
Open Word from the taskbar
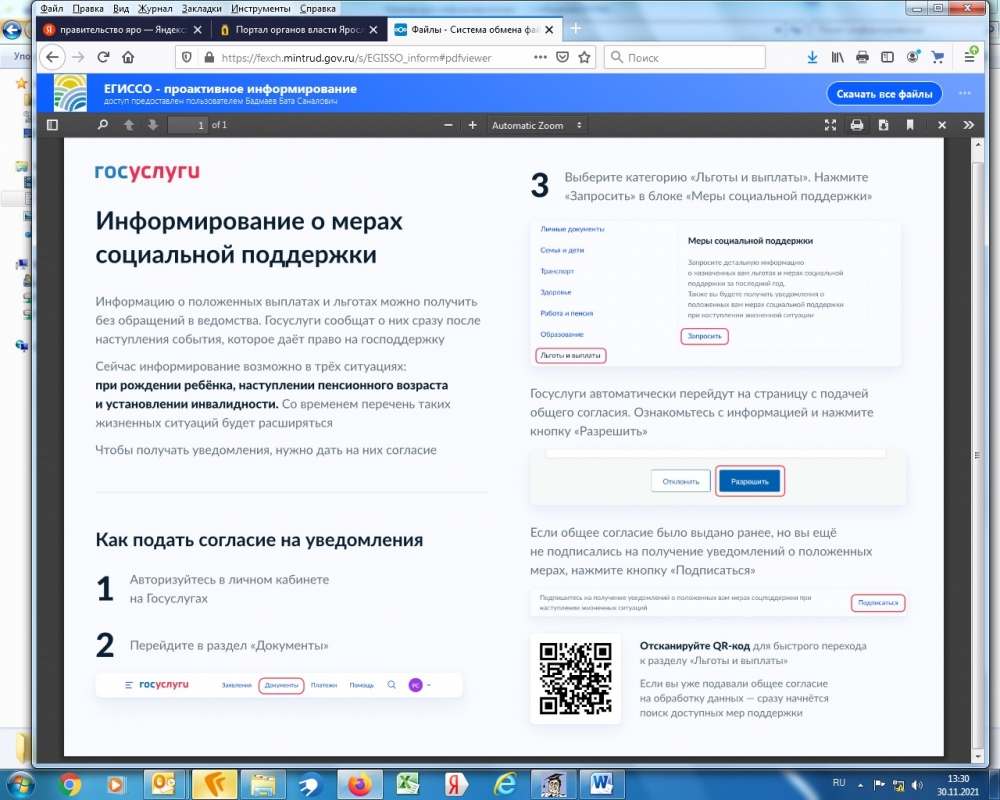(x=601, y=784)
